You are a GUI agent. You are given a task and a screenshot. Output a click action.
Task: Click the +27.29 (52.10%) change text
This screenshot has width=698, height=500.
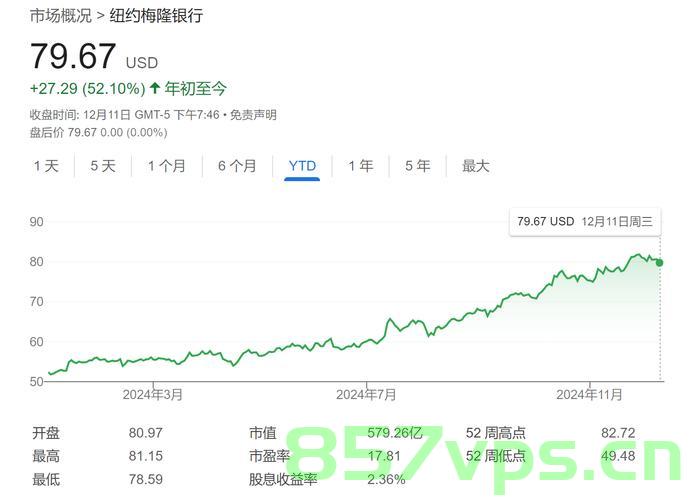coord(87,89)
